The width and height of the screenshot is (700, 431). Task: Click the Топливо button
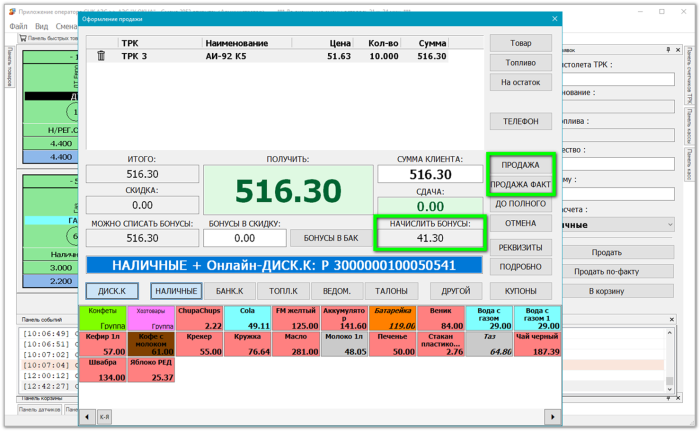click(x=521, y=63)
